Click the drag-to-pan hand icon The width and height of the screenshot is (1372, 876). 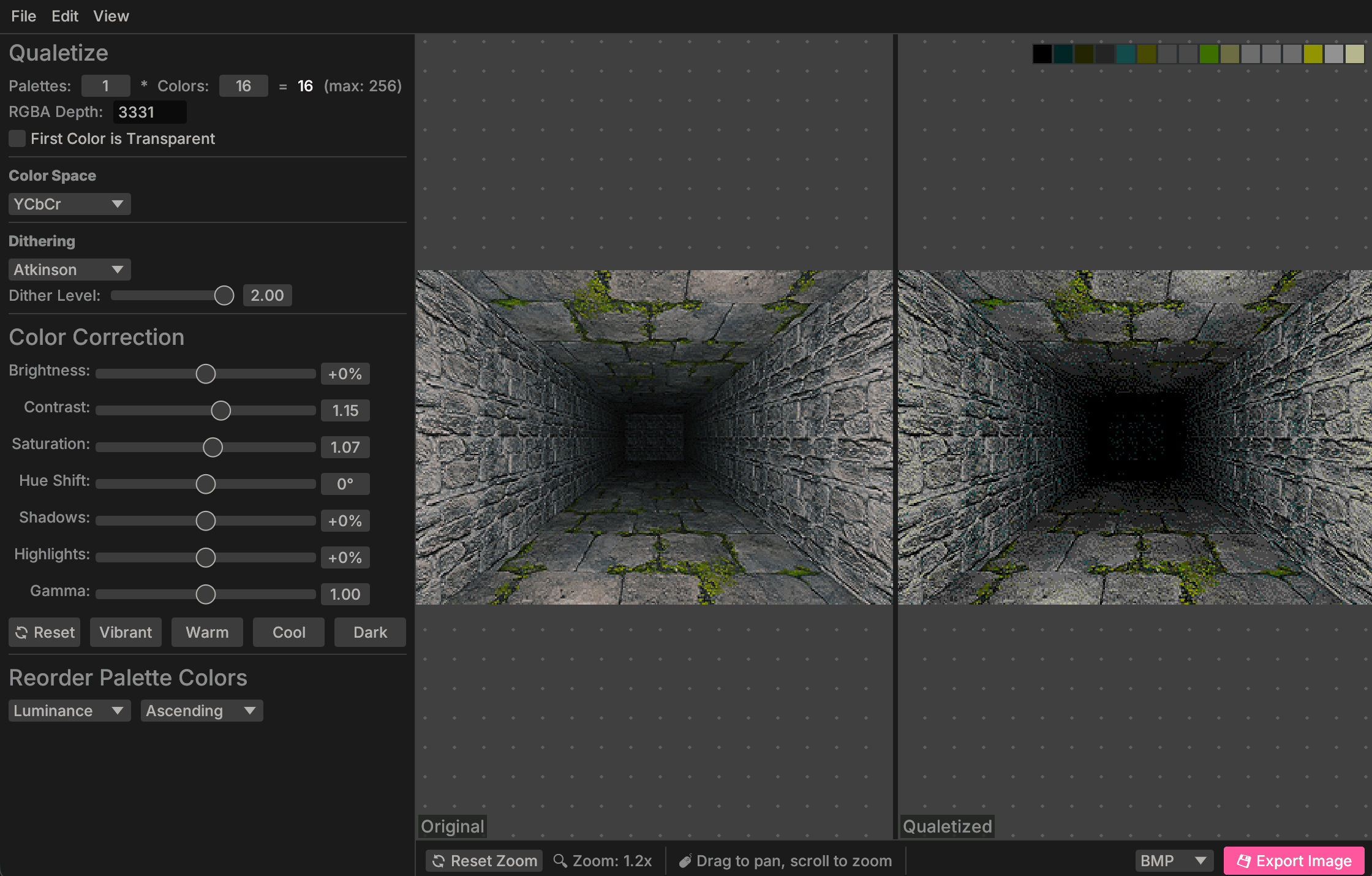click(685, 861)
